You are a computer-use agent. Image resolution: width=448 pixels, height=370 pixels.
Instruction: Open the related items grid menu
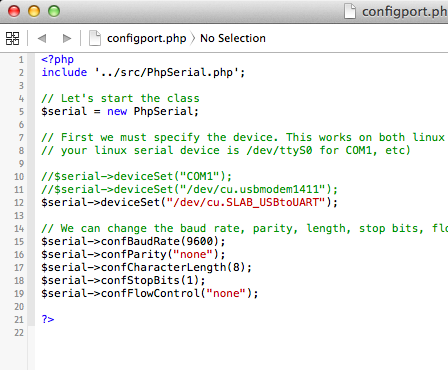pyautogui.click(x=13, y=38)
